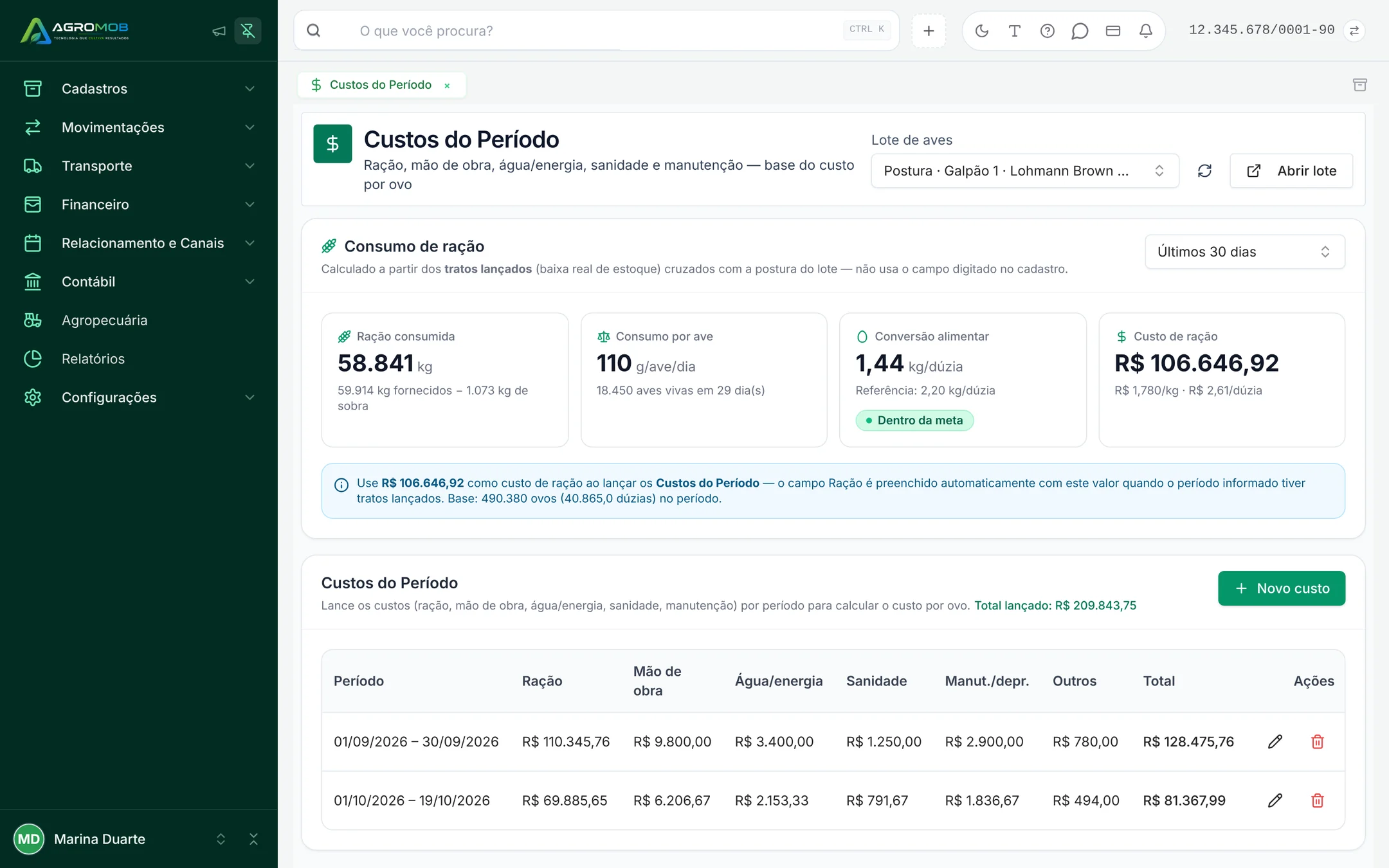Click the plus quick-add button
This screenshot has width=1389, height=868.
pyautogui.click(x=929, y=31)
